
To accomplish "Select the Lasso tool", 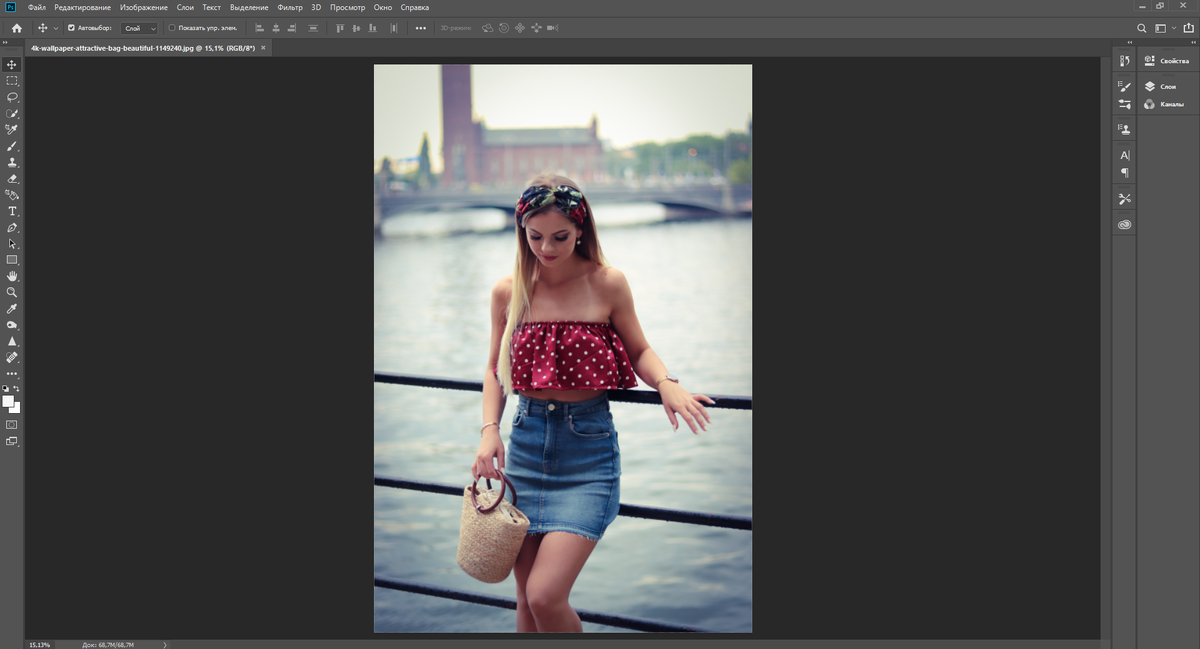I will 12,97.
